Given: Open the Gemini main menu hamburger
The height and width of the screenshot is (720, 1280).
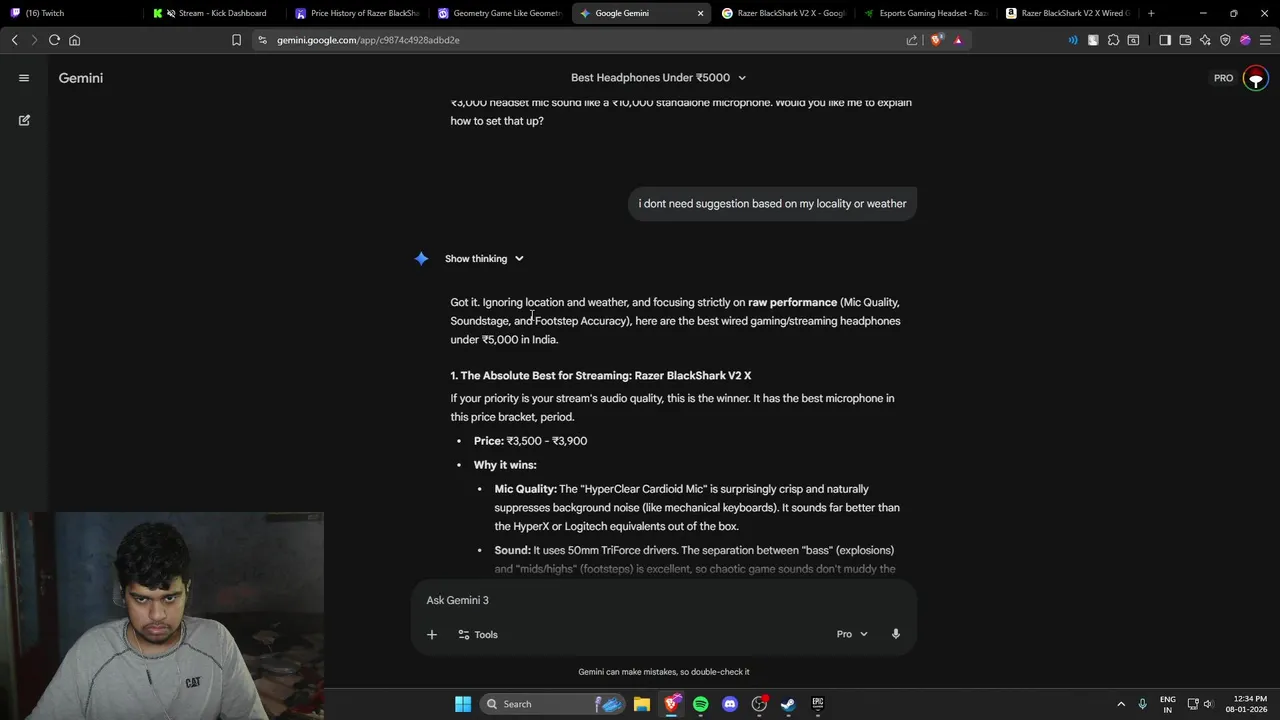Looking at the screenshot, I should click(24, 78).
